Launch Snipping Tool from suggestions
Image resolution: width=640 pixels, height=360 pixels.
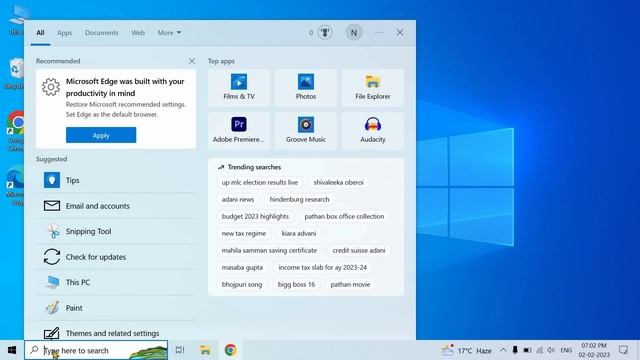point(116,231)
